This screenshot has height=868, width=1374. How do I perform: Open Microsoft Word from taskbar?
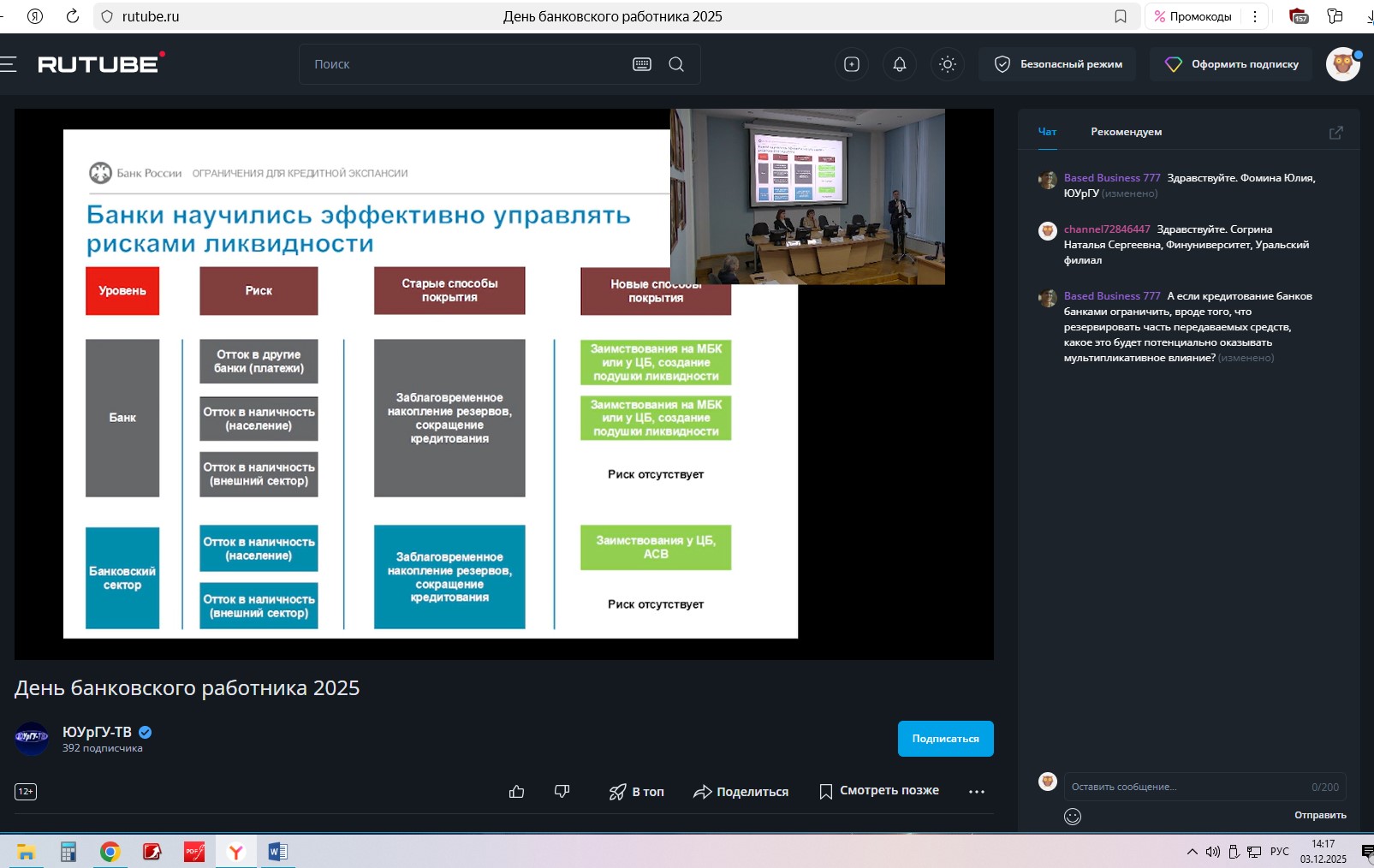[x=277, y=852]
